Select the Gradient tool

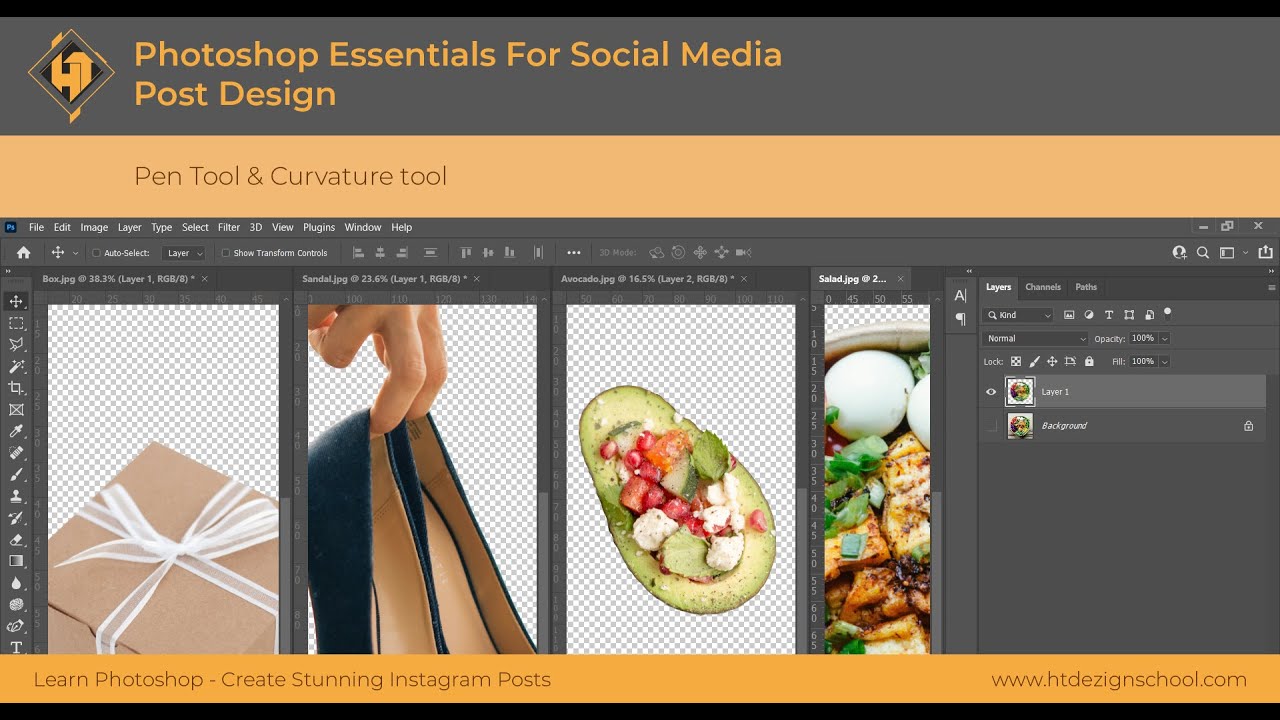pos(16,561)
